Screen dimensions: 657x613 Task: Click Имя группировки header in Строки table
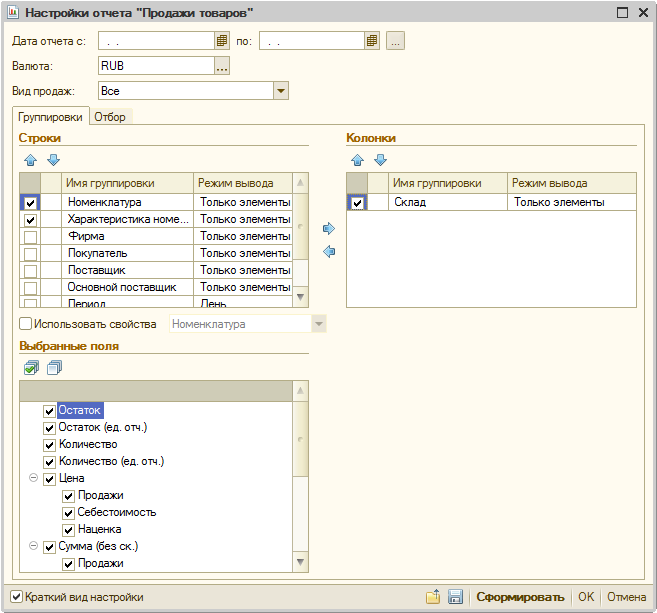coord(127,183)
